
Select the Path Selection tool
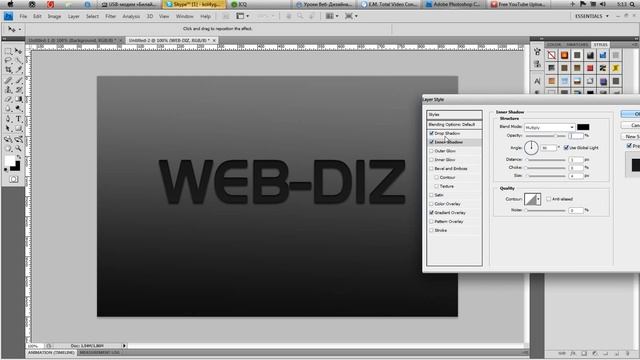point(8,128)
